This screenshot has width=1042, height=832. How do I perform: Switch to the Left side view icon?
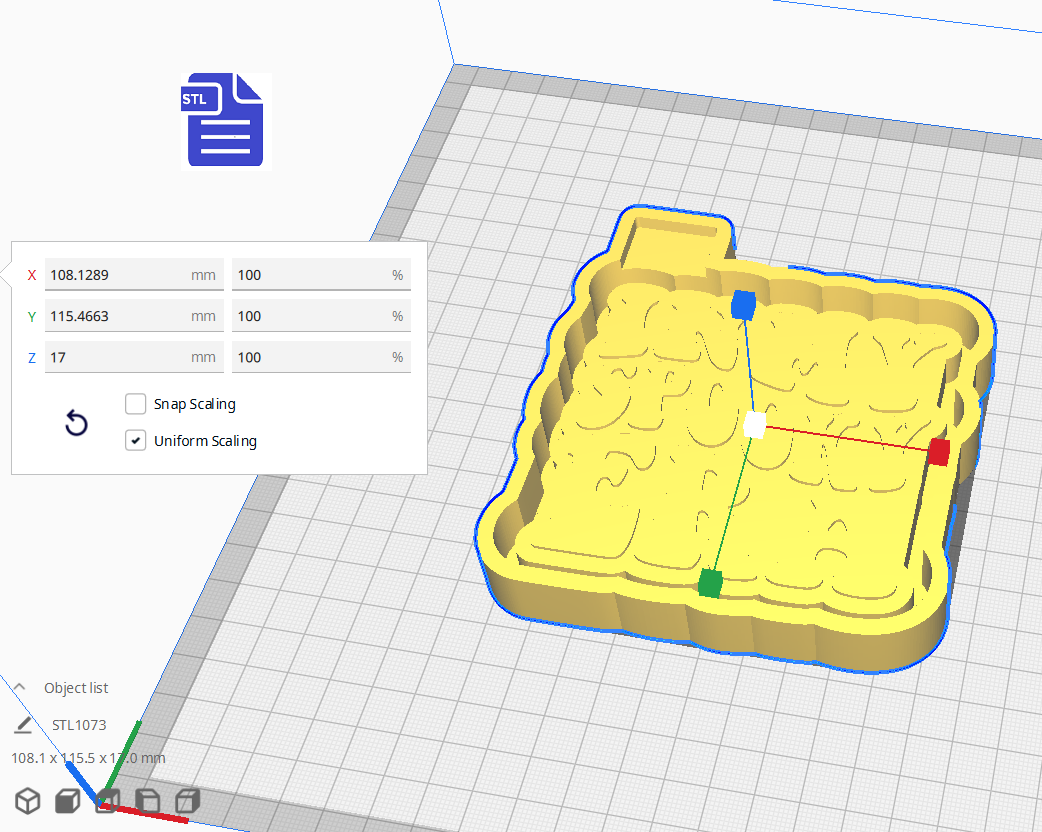(x=145, y=800)
